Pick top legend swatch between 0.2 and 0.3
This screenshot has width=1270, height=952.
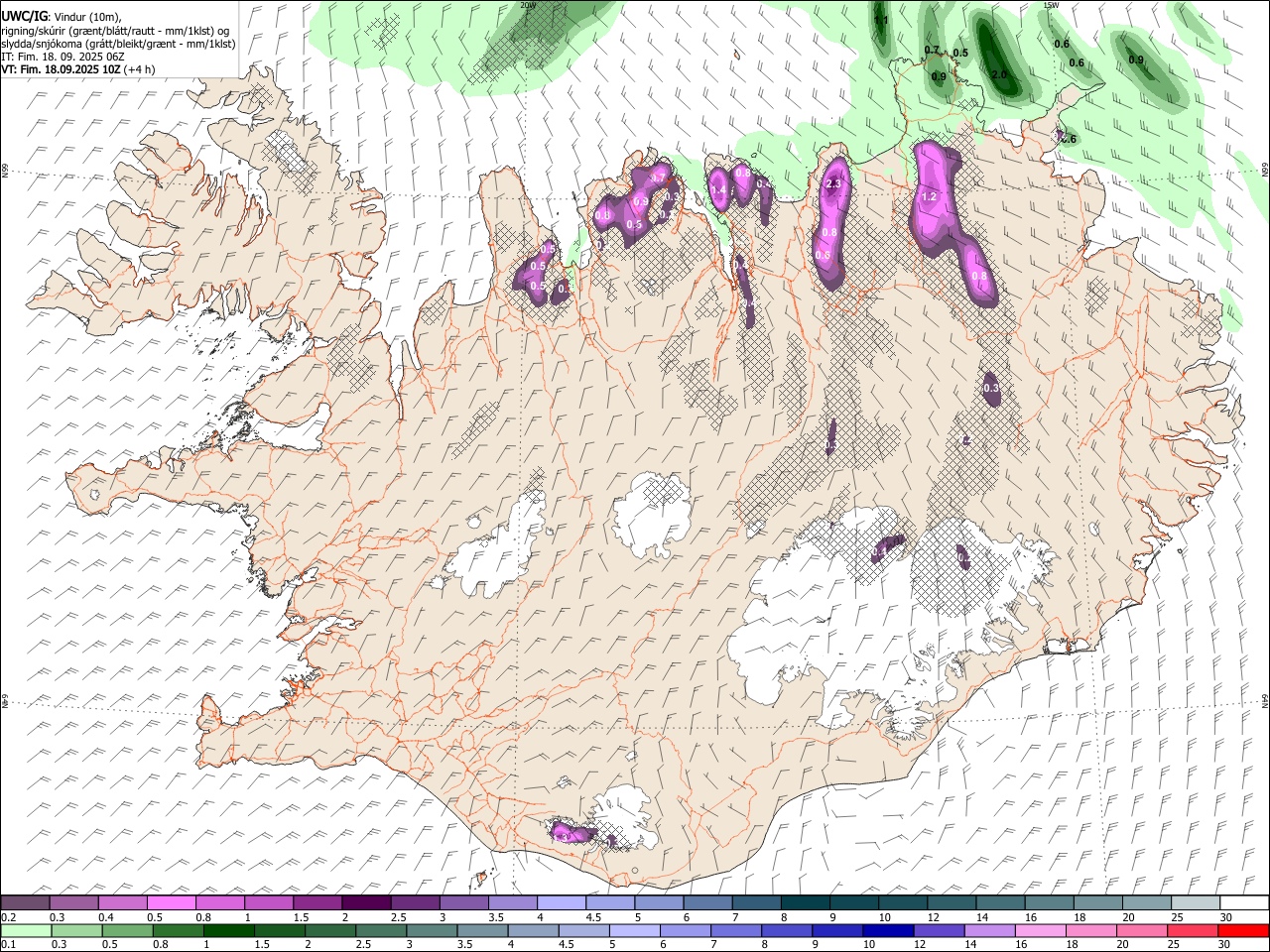coord(25,902)
